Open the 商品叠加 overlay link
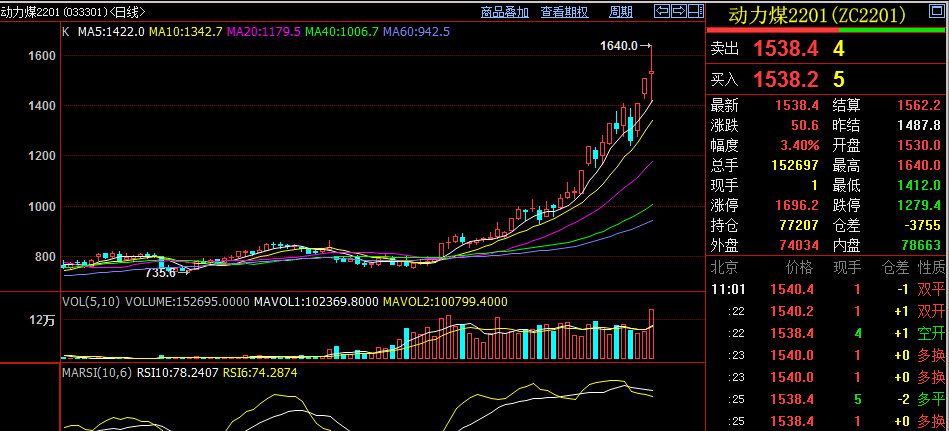The height and width of the screenshot is (431, 949). (x=504, y=12)
